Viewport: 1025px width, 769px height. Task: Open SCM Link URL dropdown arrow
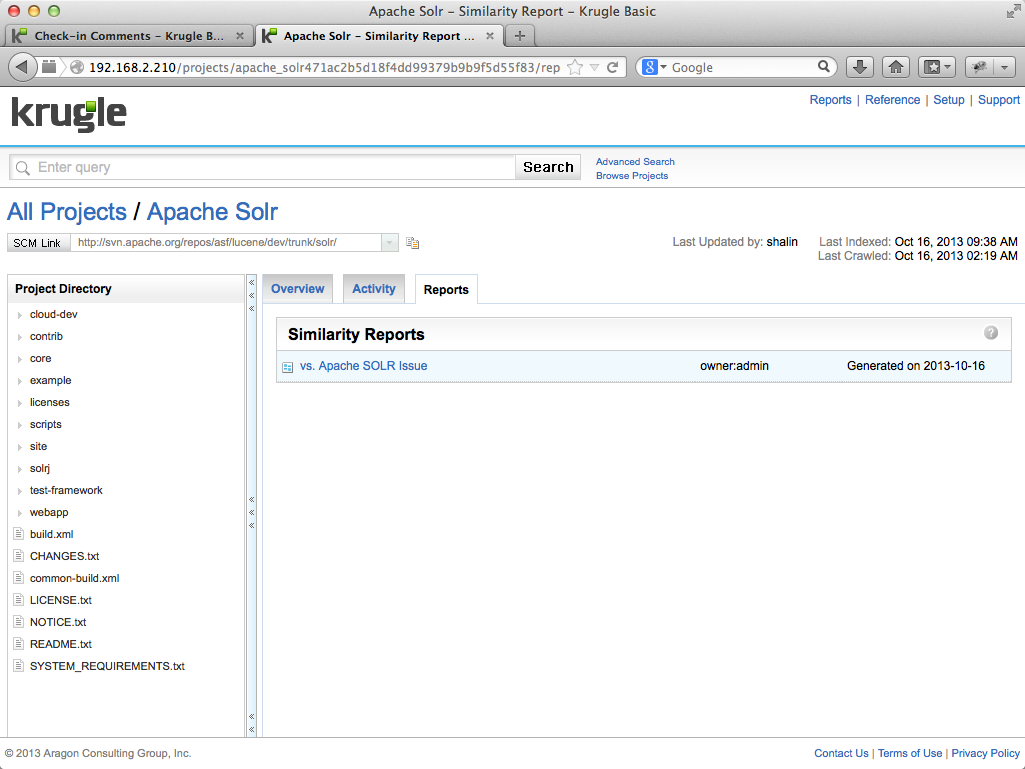click(x=389, y=243)
